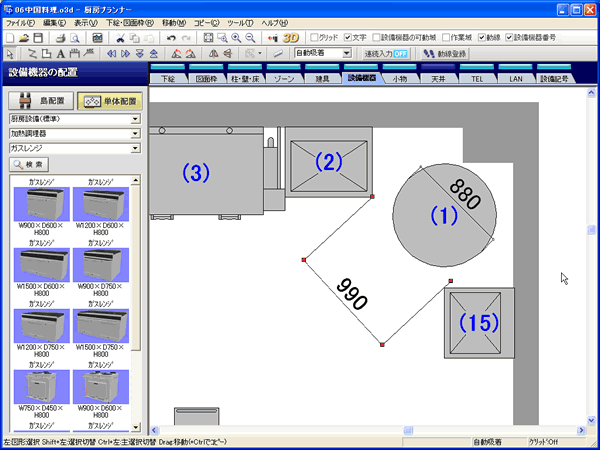Image resolution: width=600 pixels, height=450 pixels.
Task: Switch to the 3D view
Action: [x=292, y=37]
